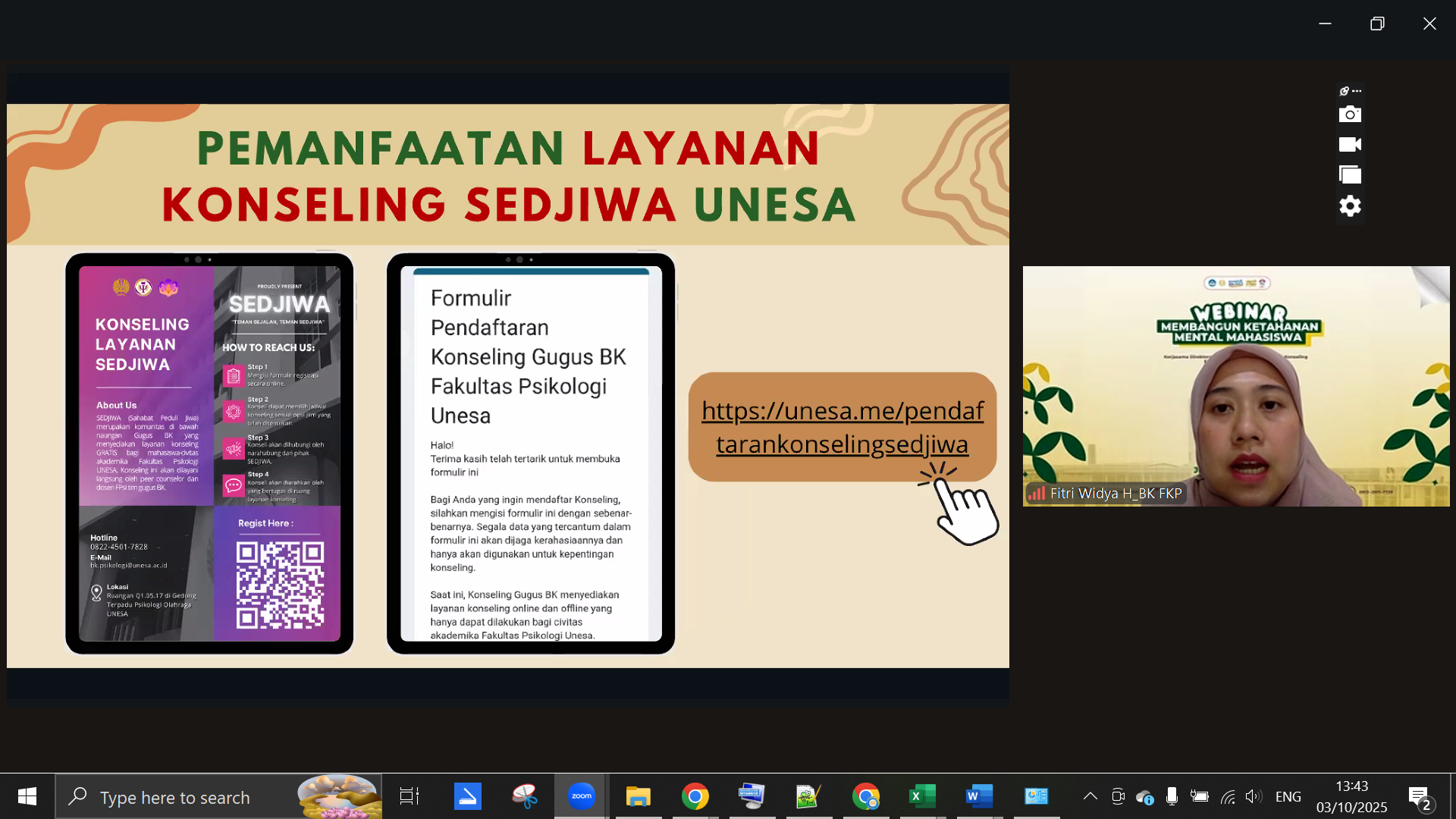Open clock and date calendar flyout
Image resolution: width=1456 pixels, height=819 pixels.
[x=1351, y=796]
